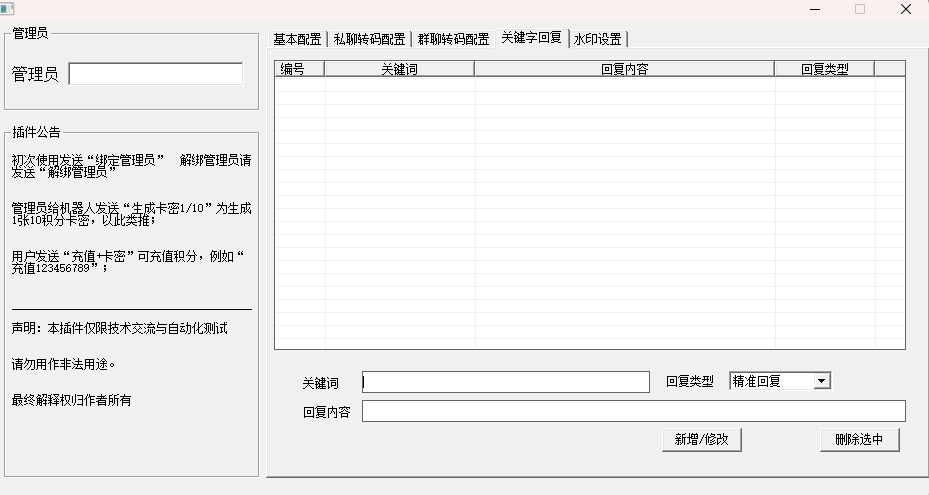Expand the 回复类型 dropdown arrow

click(x=821, y=381)
